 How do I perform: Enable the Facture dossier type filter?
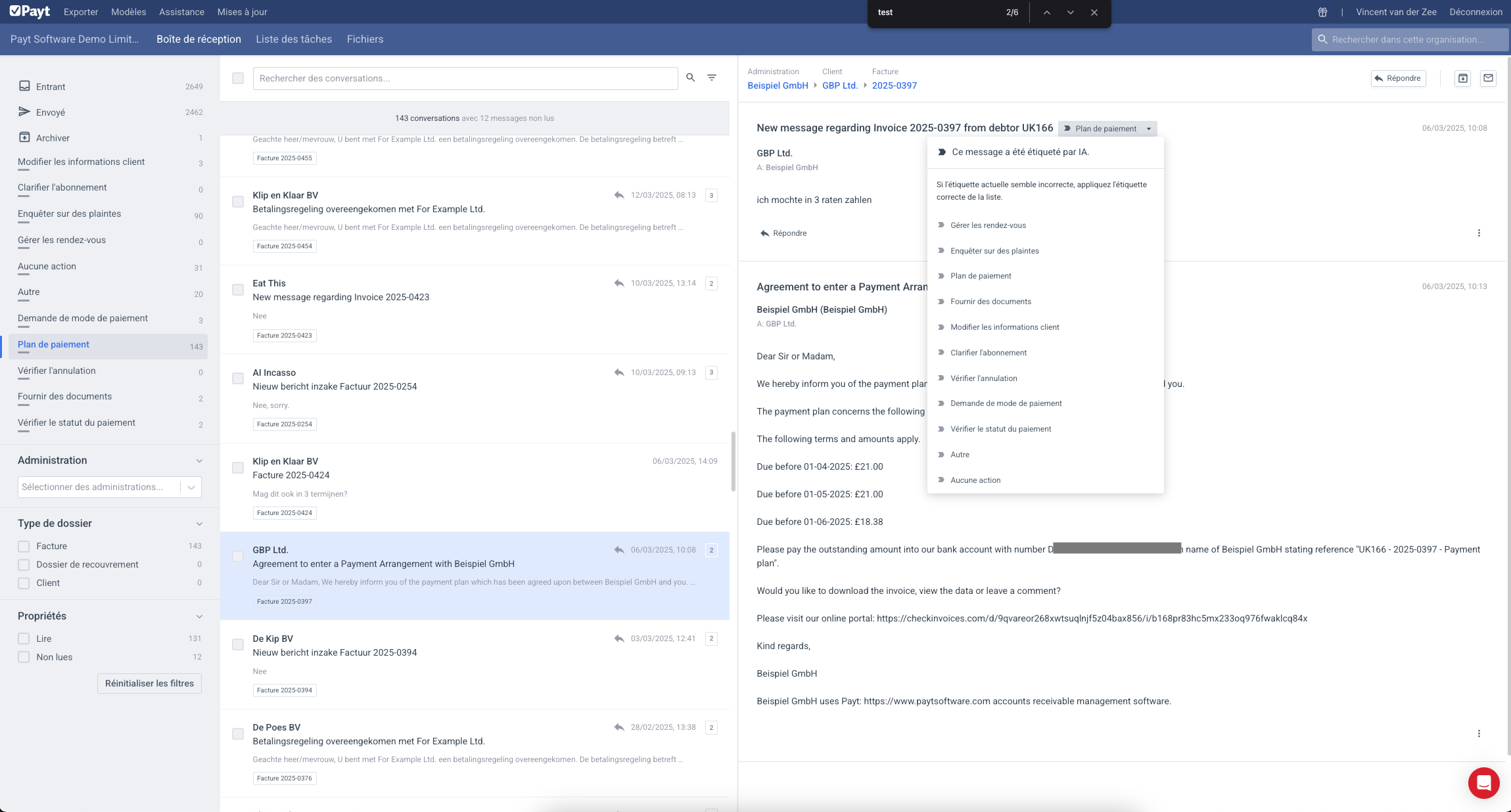[x=24, y=547]
